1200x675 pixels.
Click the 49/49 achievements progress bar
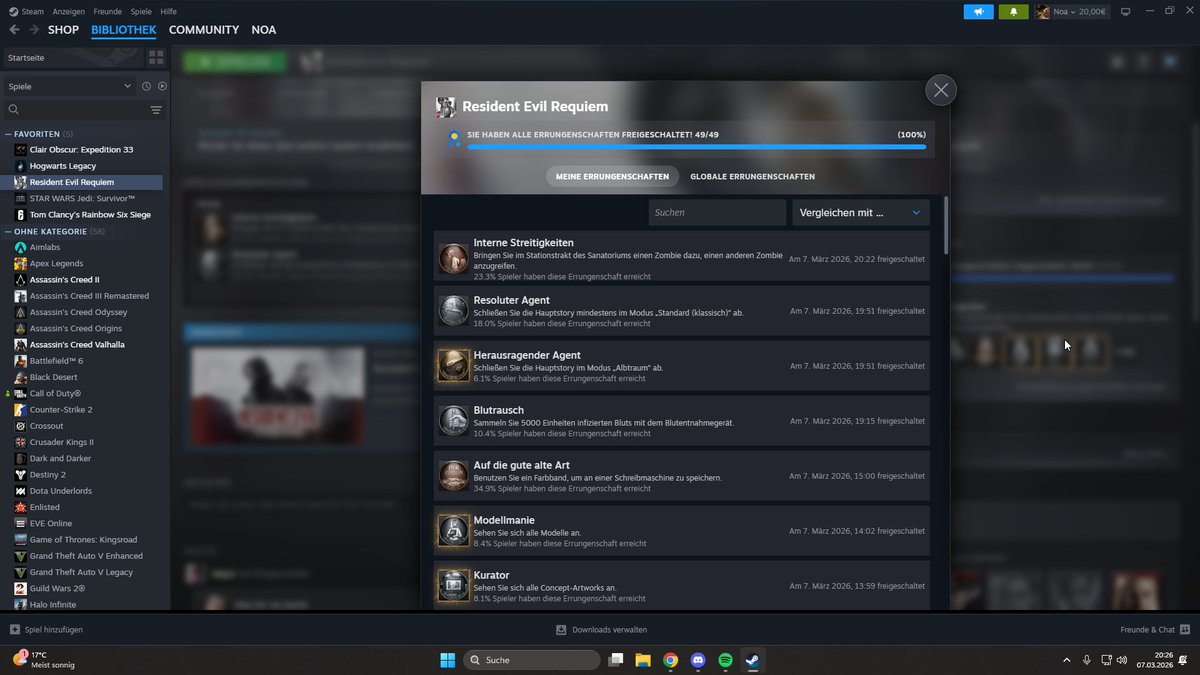(x=697, y=147)
